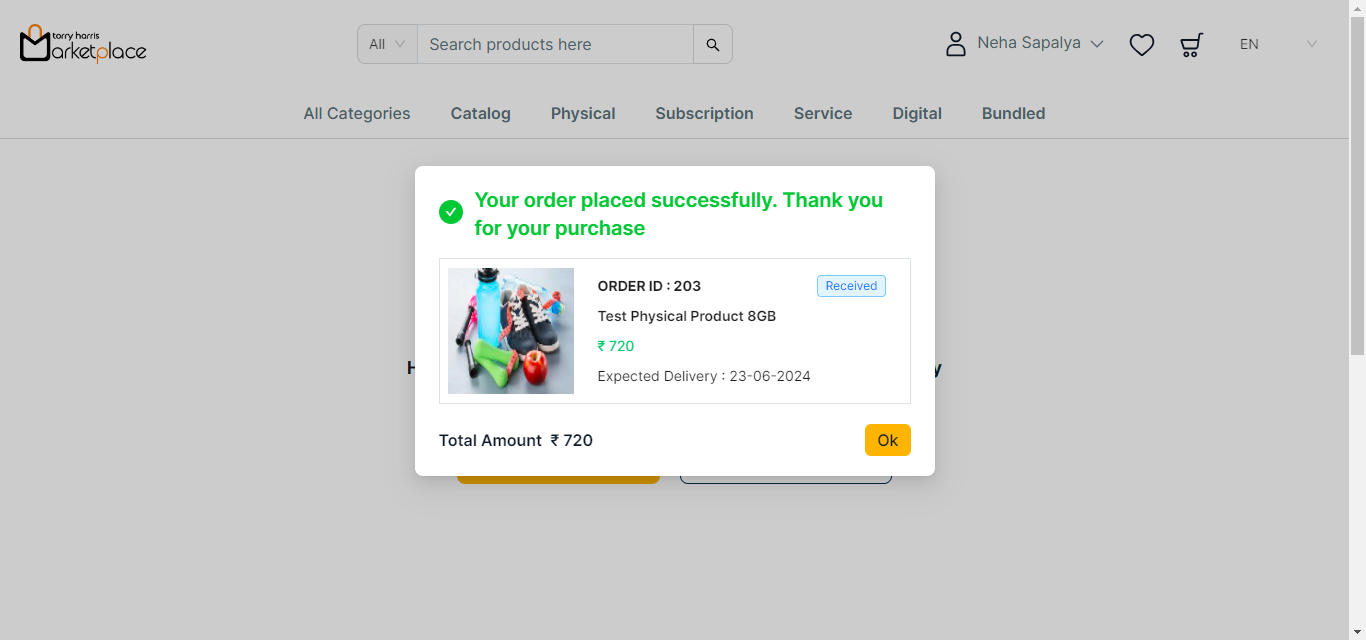1366x640 pixels.
Task: Open the Subscription category
Action: coord(705,114)
